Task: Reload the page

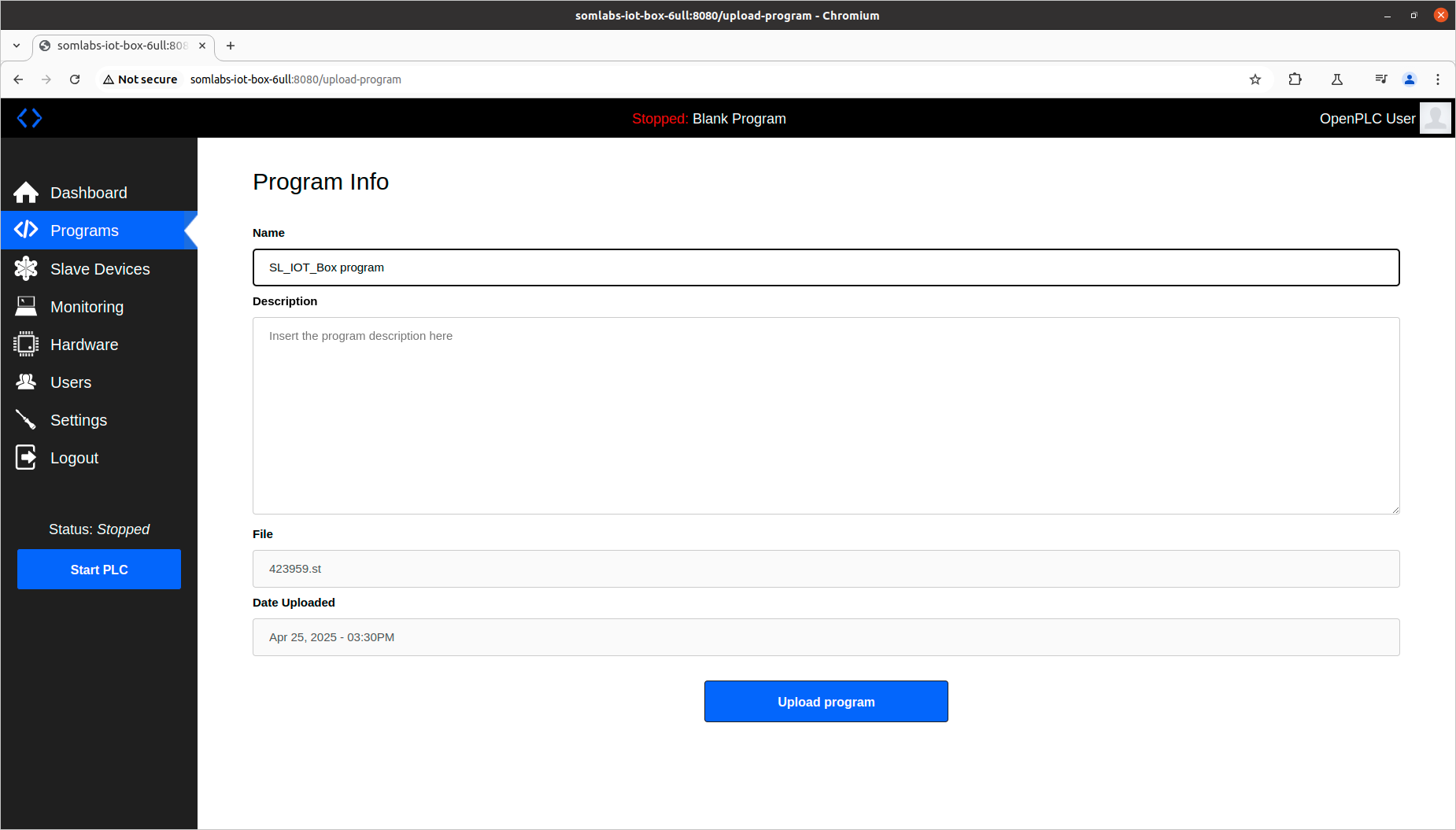Action: [x=75, y=79]
